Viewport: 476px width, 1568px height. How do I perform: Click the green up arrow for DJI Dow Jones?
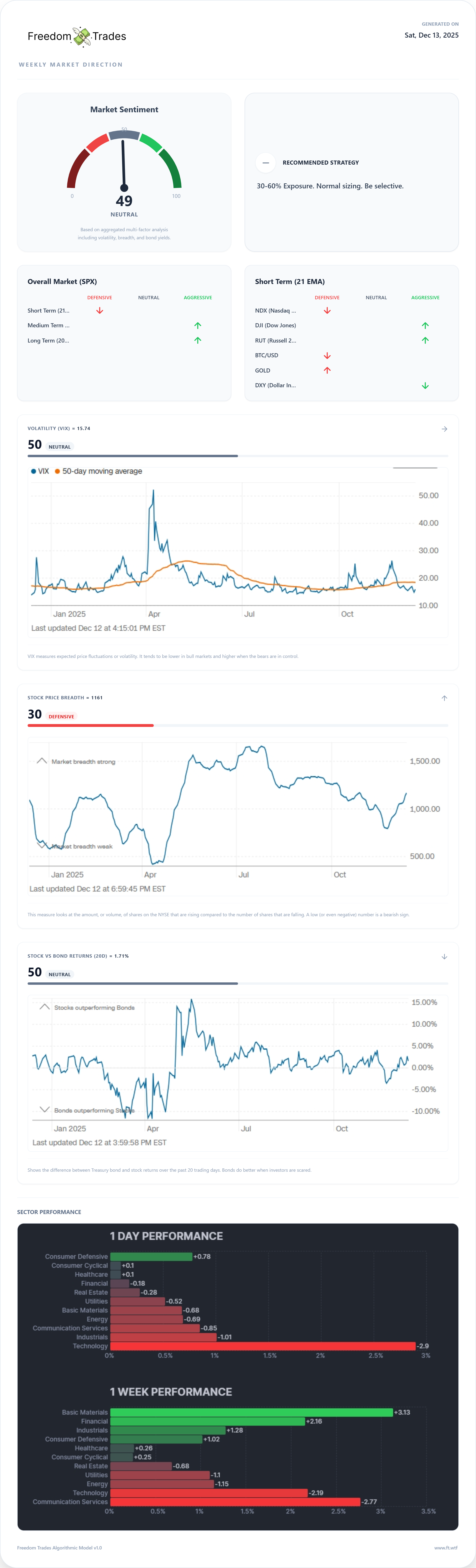click(x=425, y=326)
